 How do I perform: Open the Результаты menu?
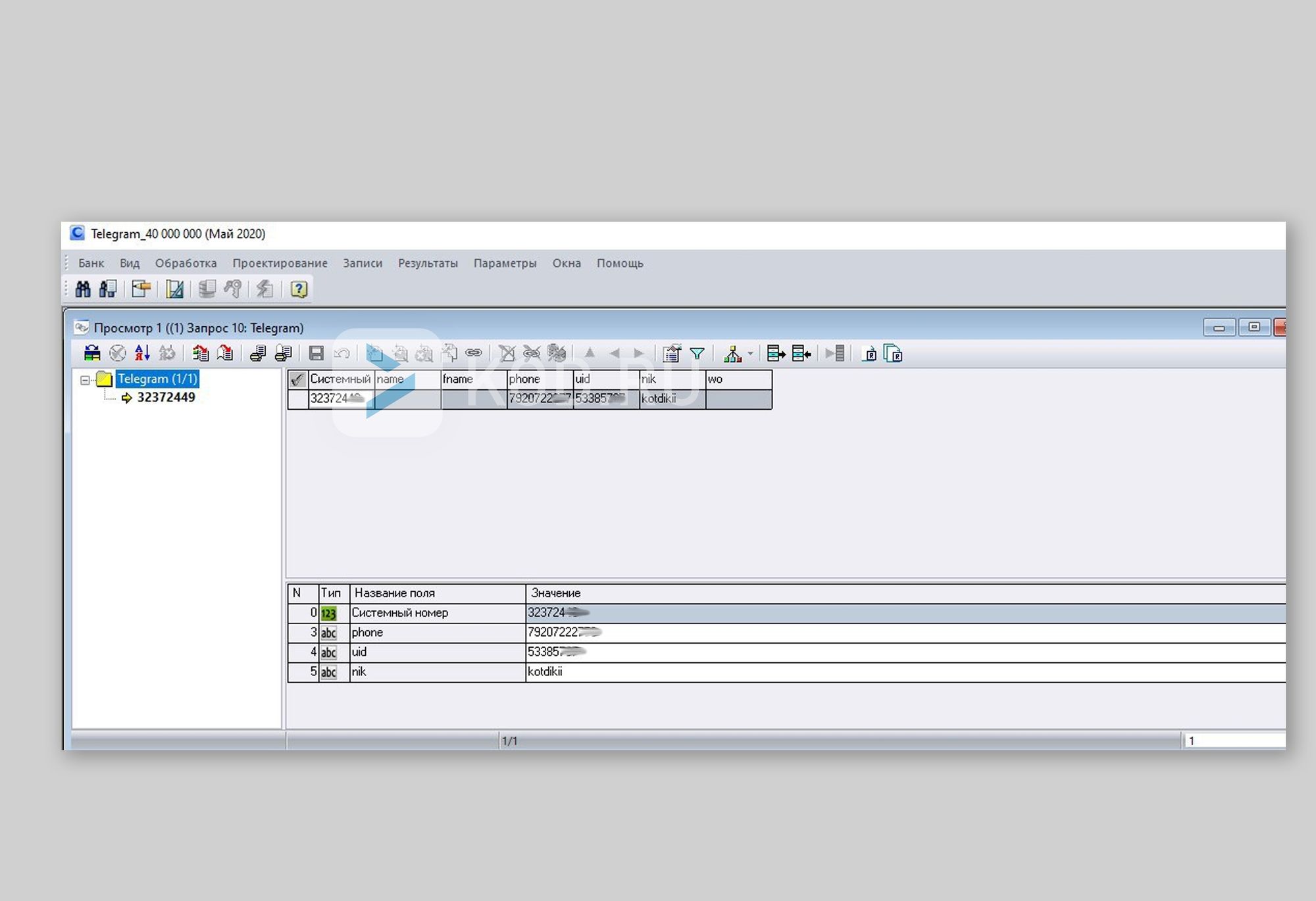428,263
